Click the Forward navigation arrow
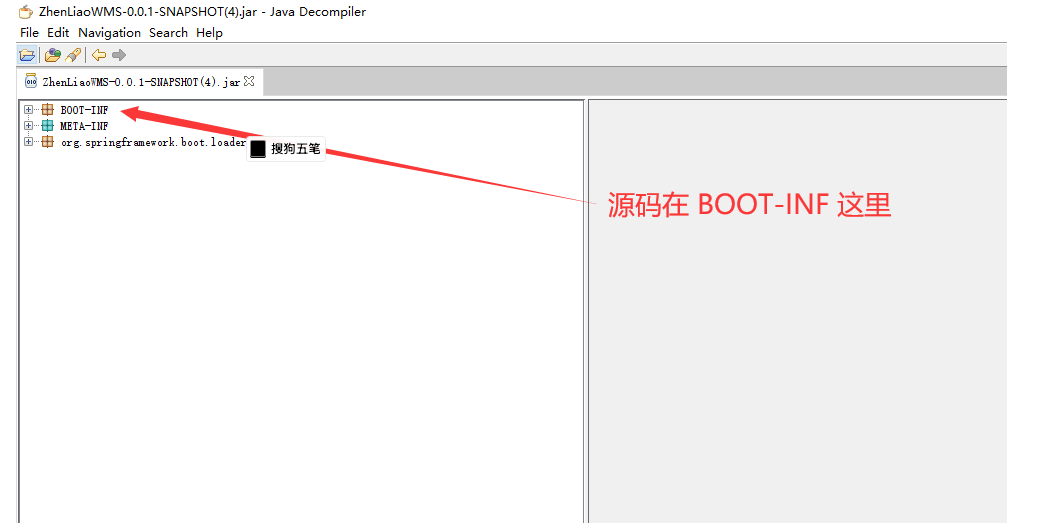This screenshot has height=523, width=1037. point(119,55)
